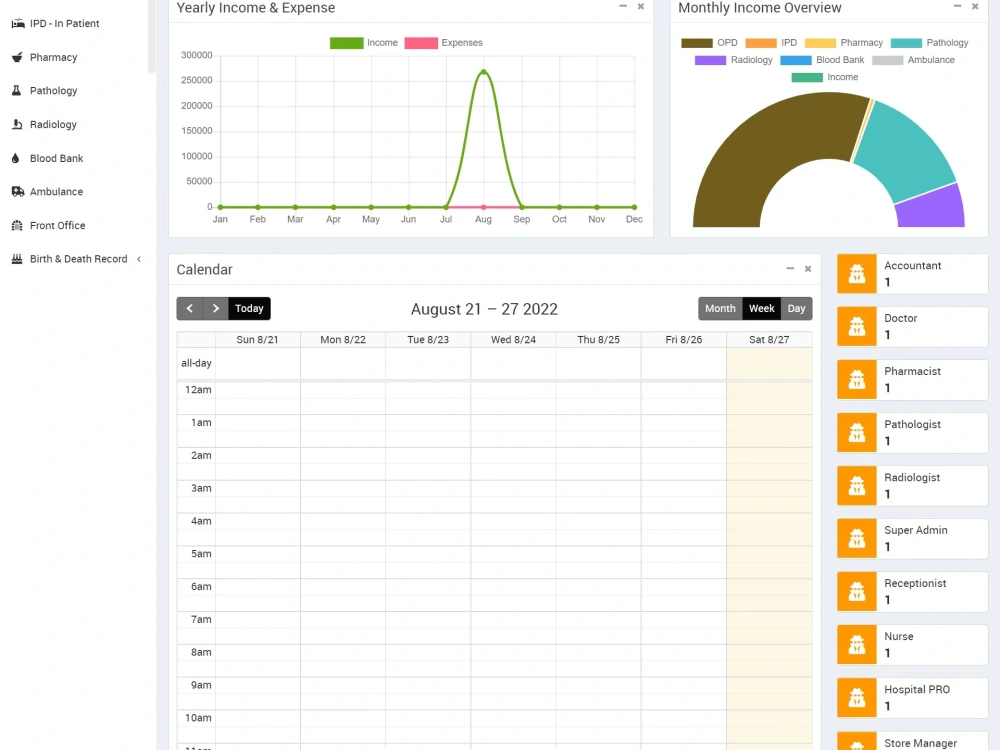Toggle Radiology legend in monthly overview
The image size is (1000, 750).
click(733, 60)
